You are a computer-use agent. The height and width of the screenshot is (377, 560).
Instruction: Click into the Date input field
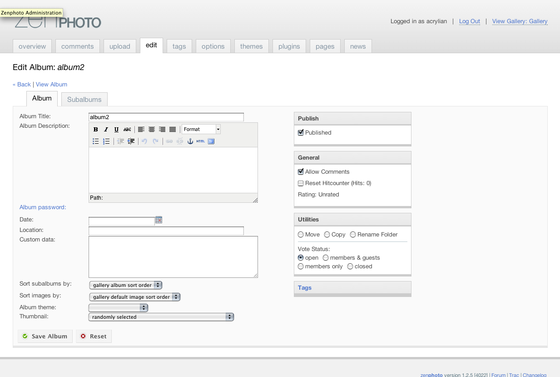click(x=121, y=221)
